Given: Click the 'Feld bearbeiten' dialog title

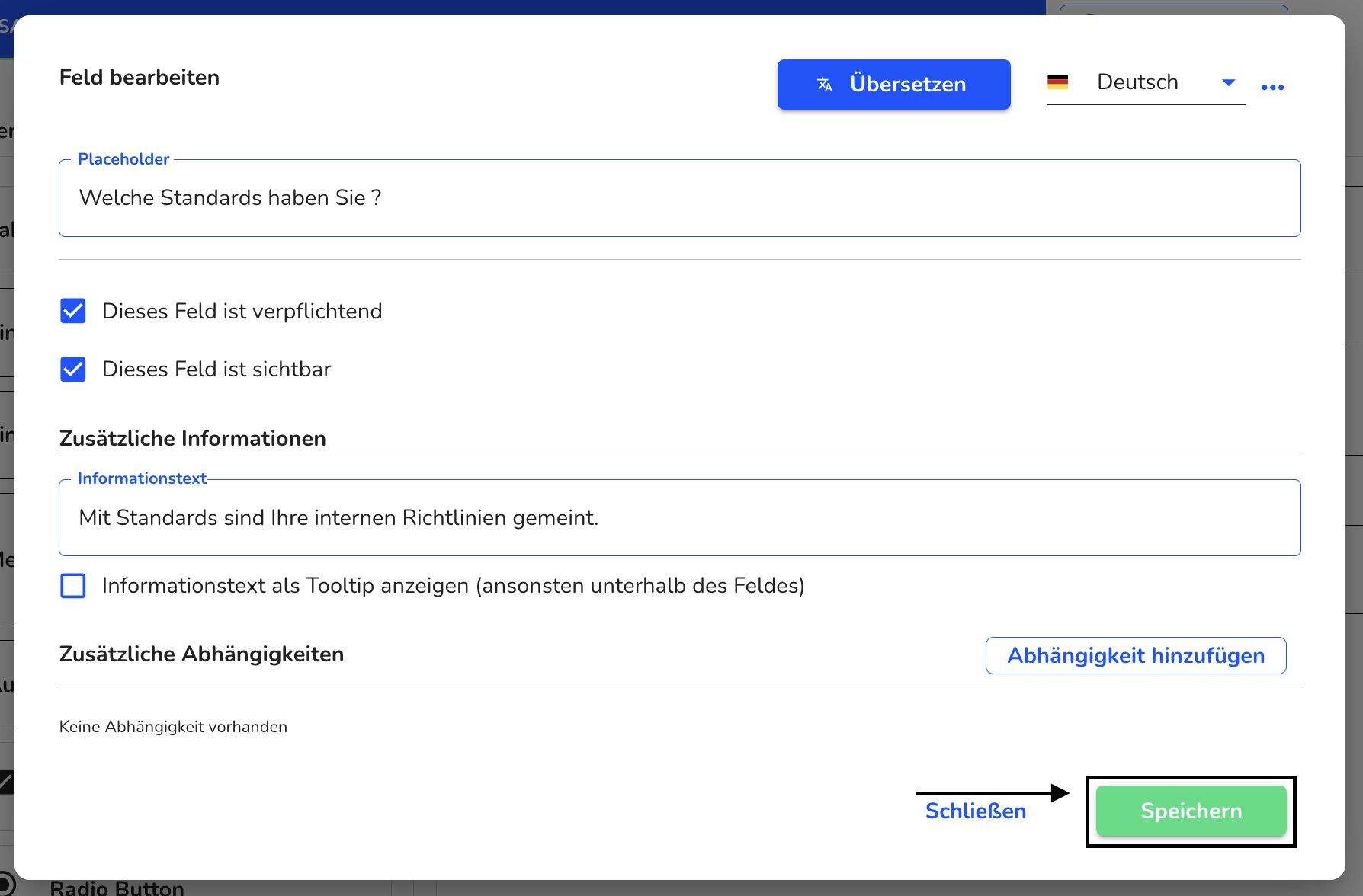Looking at the screenshot, I should [x=140, y=78].
